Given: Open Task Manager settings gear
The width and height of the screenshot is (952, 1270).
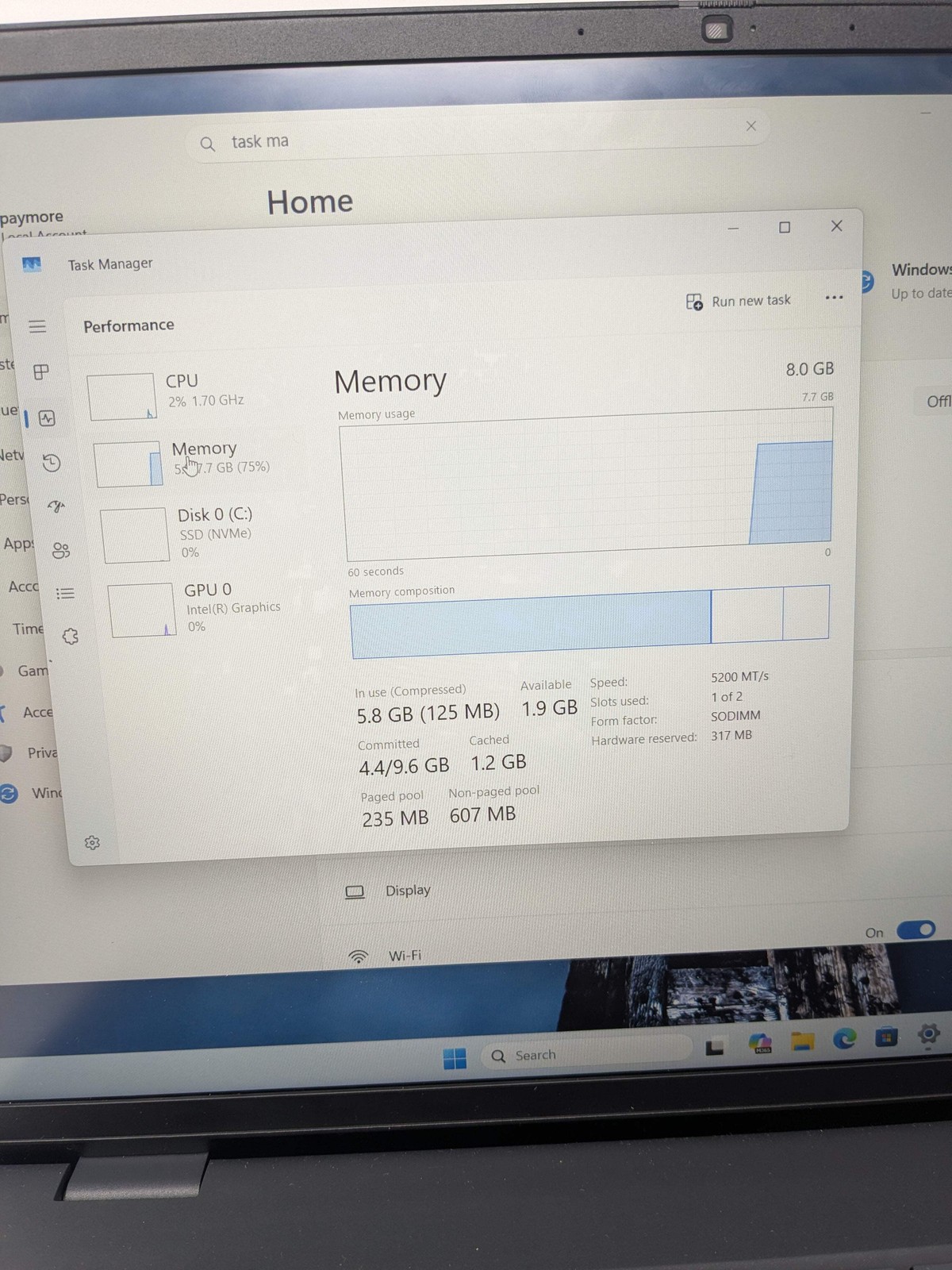Looking at the screenshot, I should (92, 842).
